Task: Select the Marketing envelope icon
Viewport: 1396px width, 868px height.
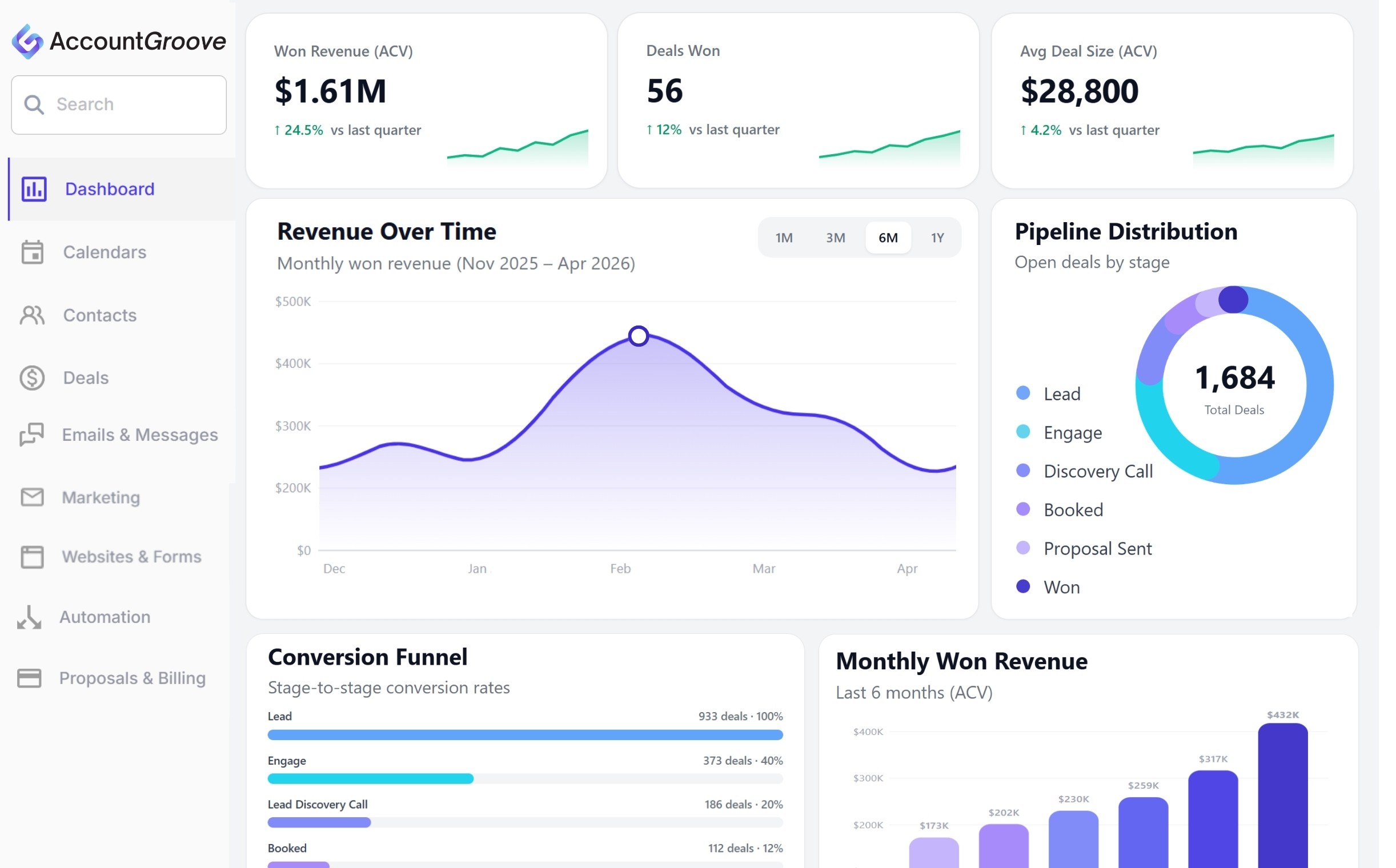Action: tap(32, 497)
